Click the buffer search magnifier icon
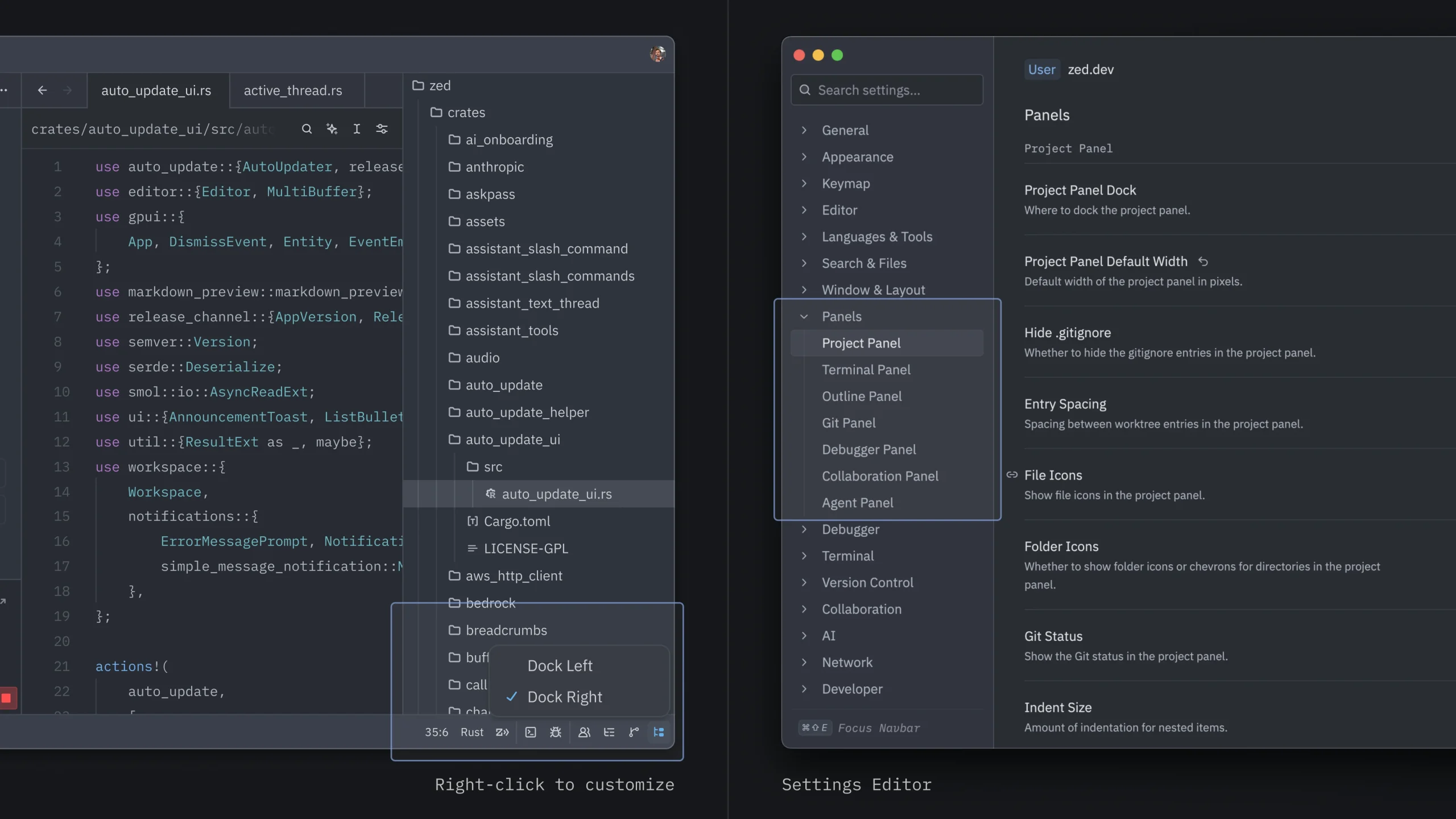Viewport: 1456px width, 819px height. (307, 129)
